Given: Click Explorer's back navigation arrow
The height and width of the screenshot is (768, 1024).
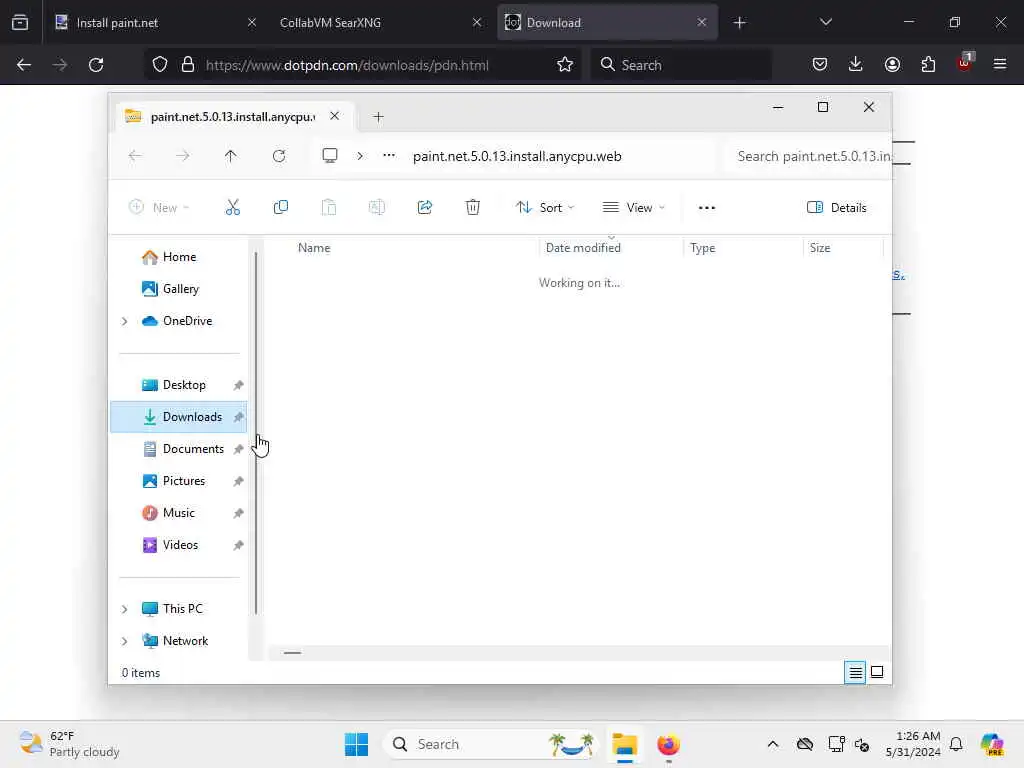Looking at the screenshot, I should click(x=135, y=156).
